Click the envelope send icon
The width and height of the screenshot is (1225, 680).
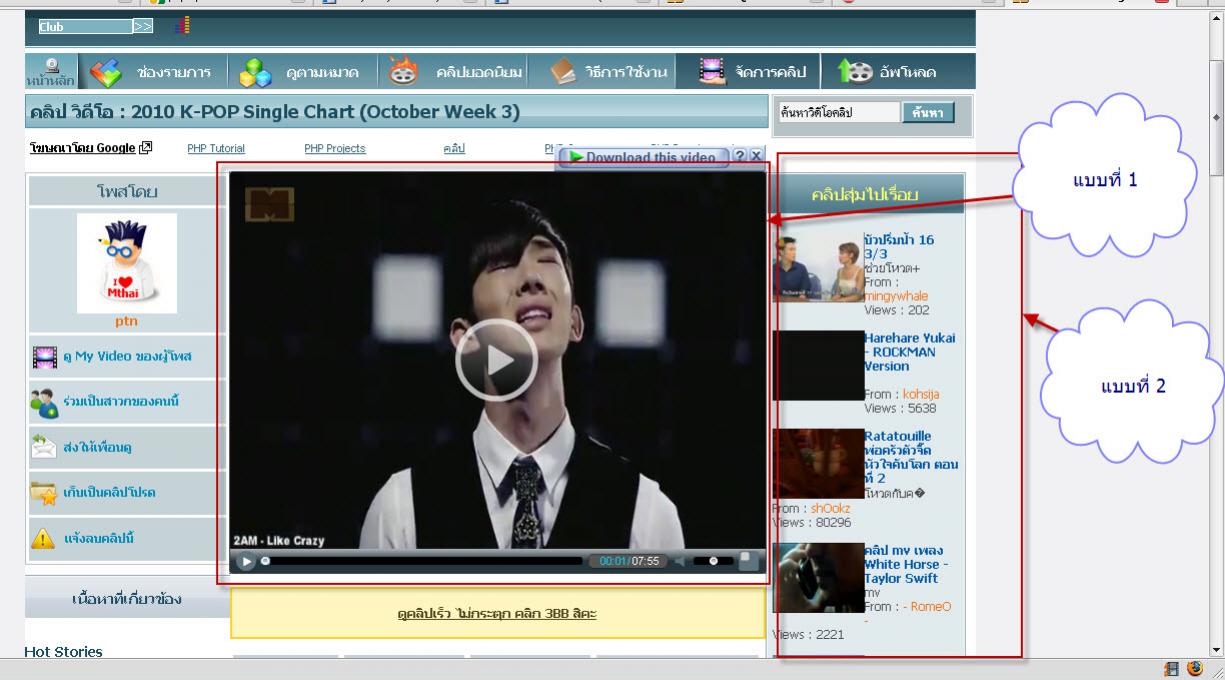click(44, 447)
